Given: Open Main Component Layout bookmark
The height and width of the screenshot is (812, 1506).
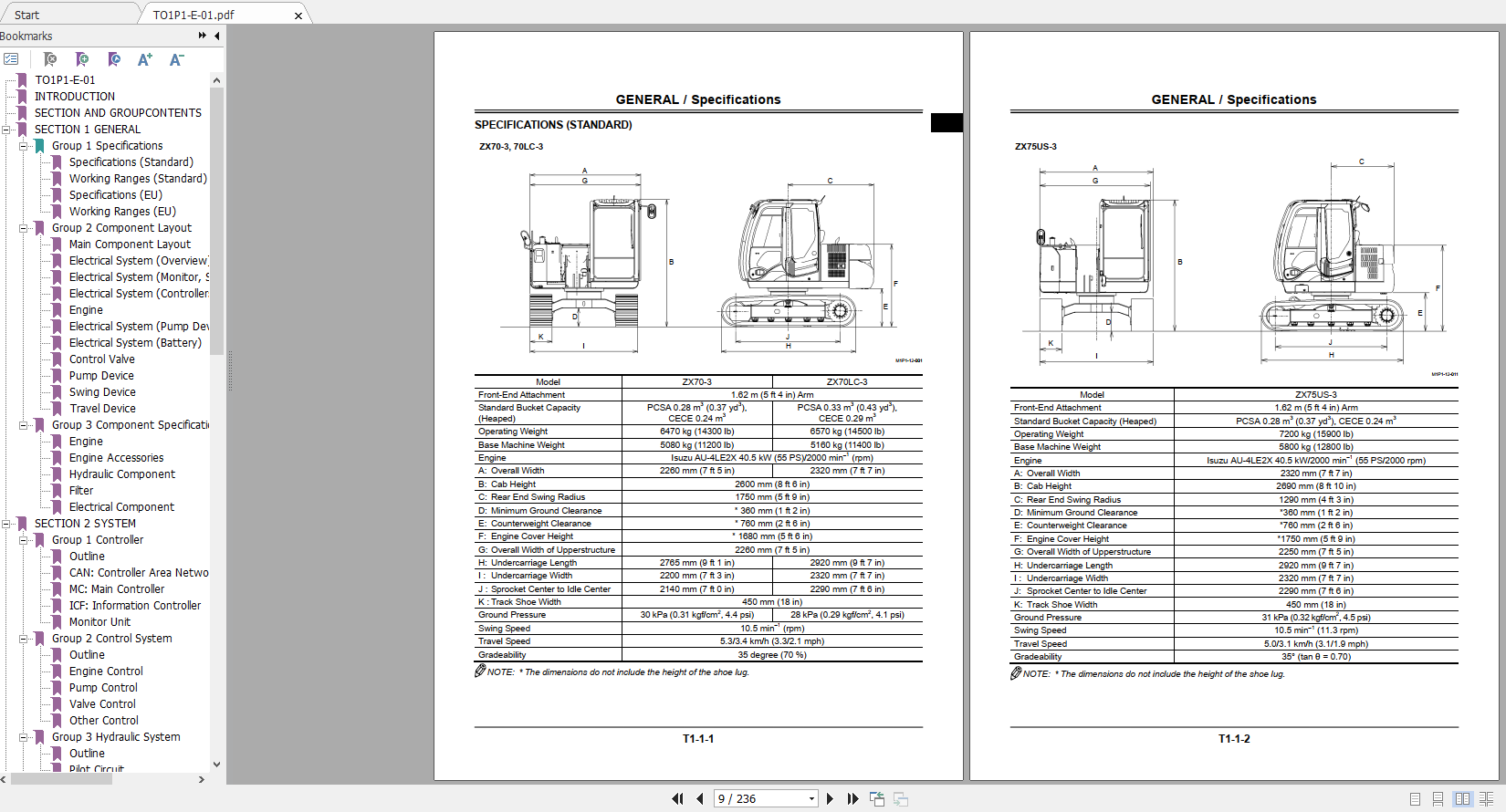Looking at the screenshot, I should point(130,245).
